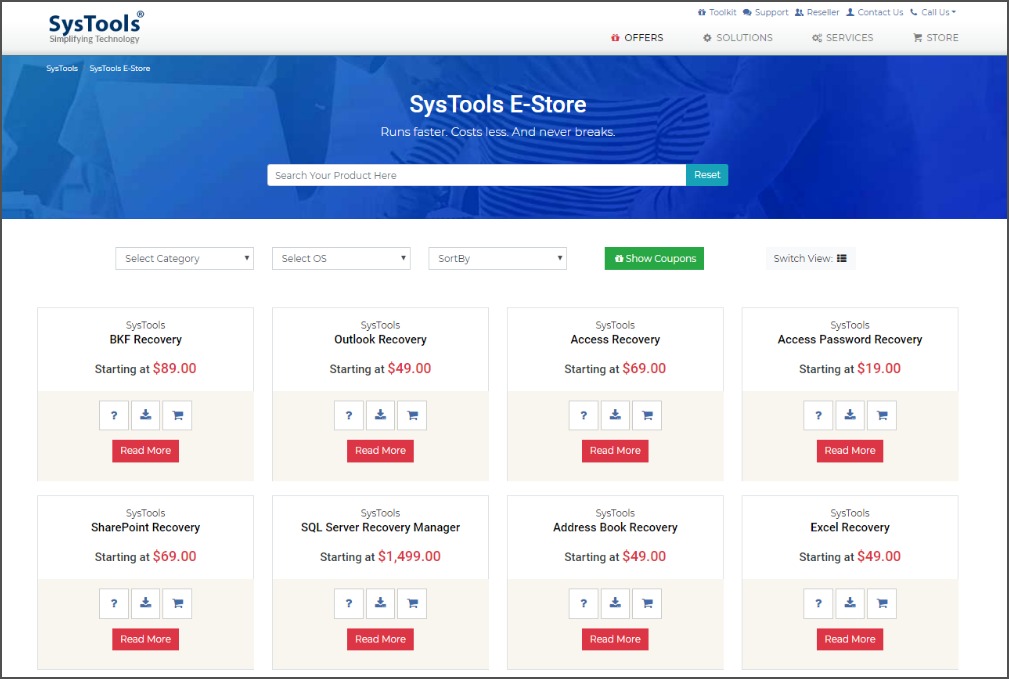Open help icon for Outlook Recovery
1009x679 pixels.
point(349,415)
